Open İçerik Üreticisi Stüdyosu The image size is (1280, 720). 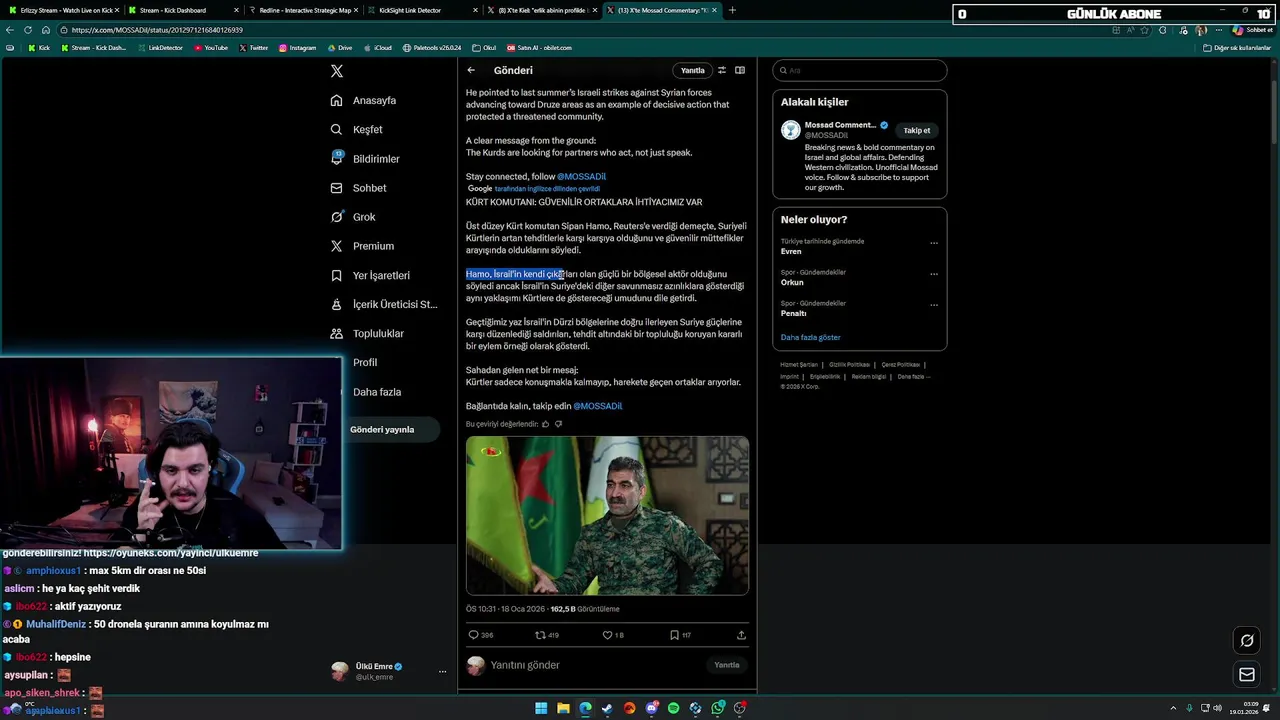[384, 304]
